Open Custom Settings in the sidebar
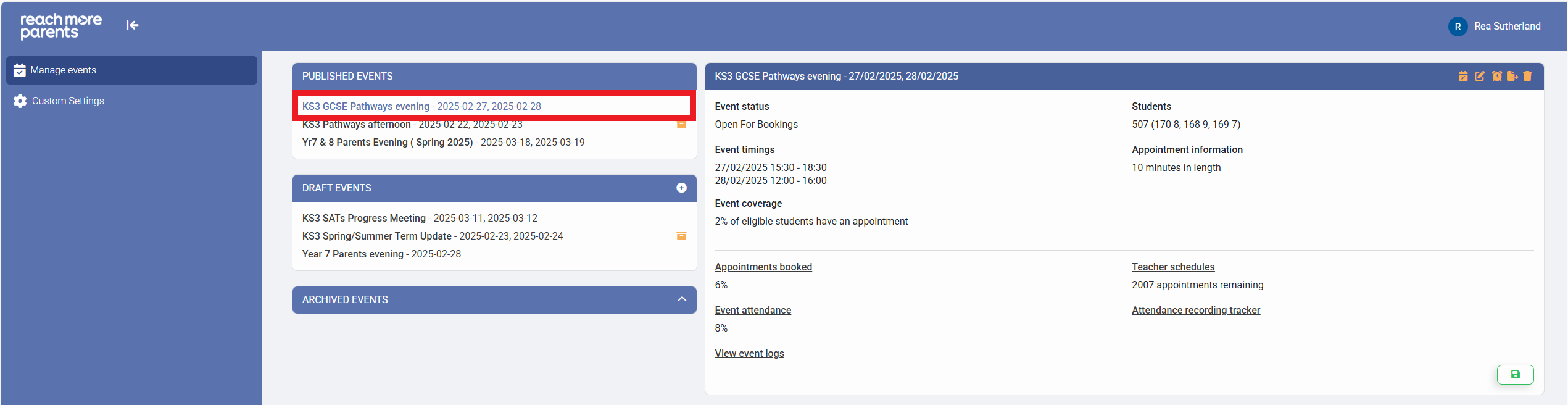 coord(68,101)
